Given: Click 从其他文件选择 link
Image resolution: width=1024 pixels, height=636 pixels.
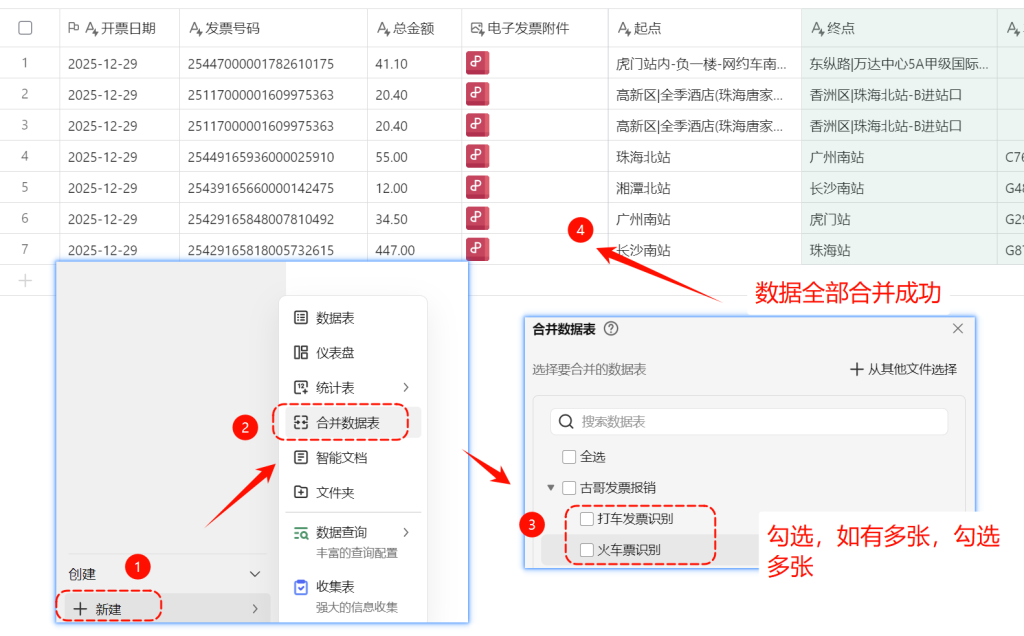Looking at the screenshot, I should click(x=912, y=370).
